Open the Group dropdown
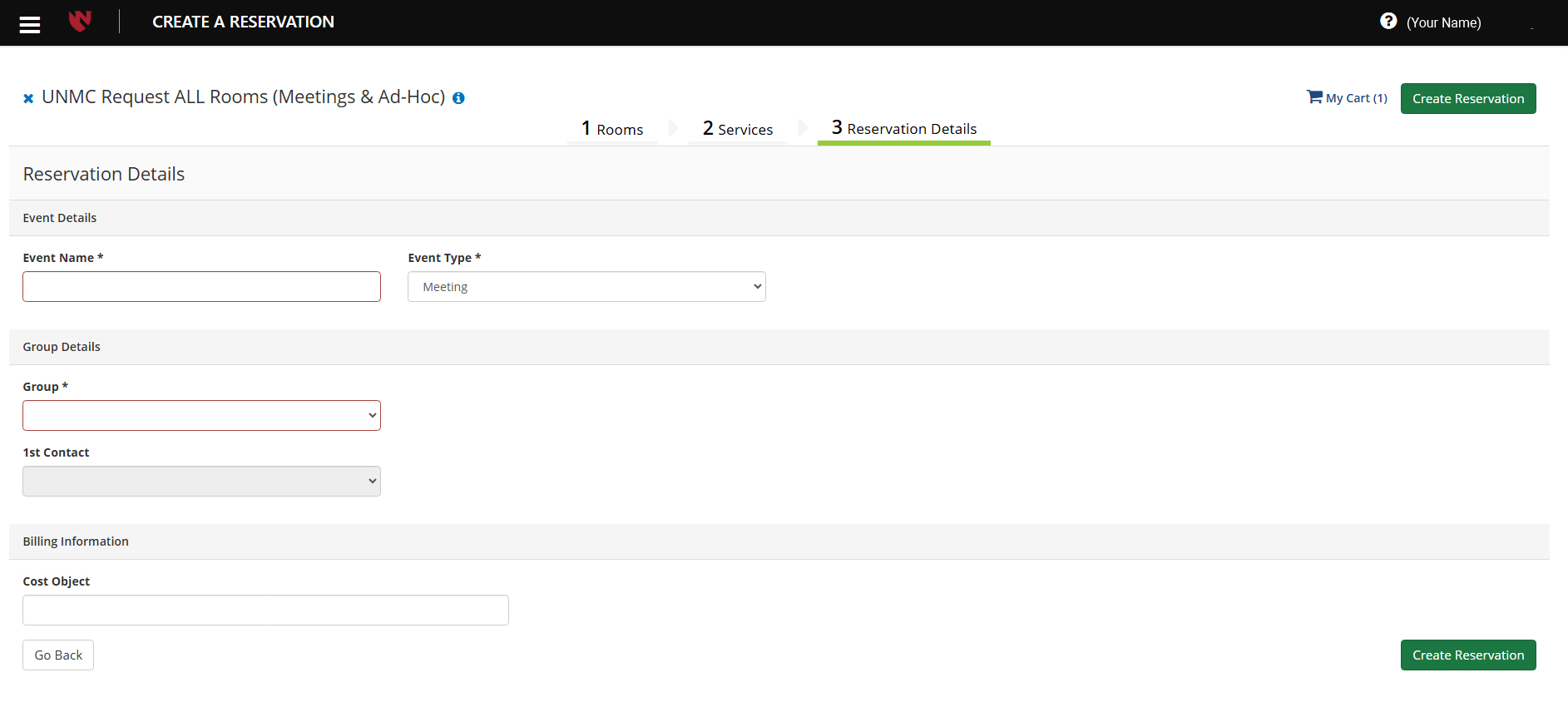Screen dimensions: 1568x712 coord(201,416)
